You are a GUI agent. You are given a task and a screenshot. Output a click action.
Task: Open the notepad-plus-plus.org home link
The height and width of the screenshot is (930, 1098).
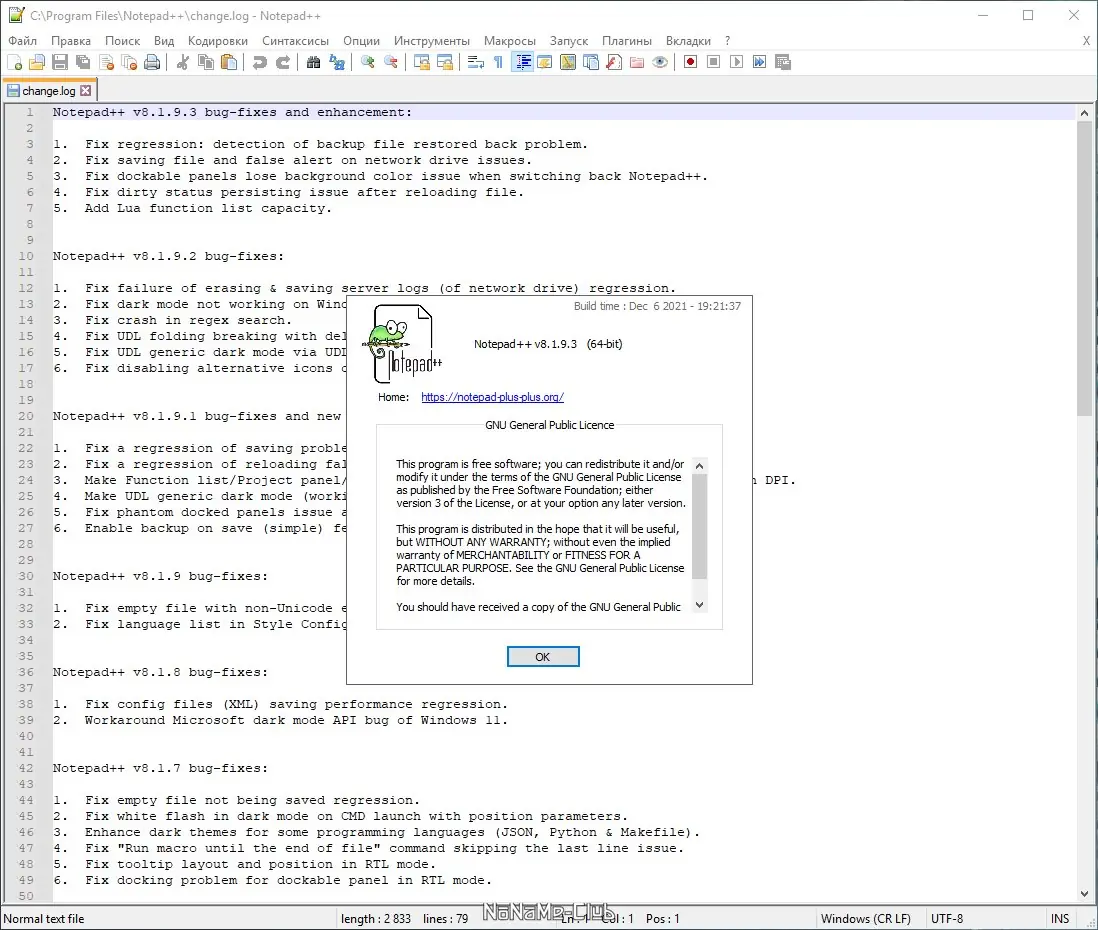pyautogui.click(x=492, y=397)
